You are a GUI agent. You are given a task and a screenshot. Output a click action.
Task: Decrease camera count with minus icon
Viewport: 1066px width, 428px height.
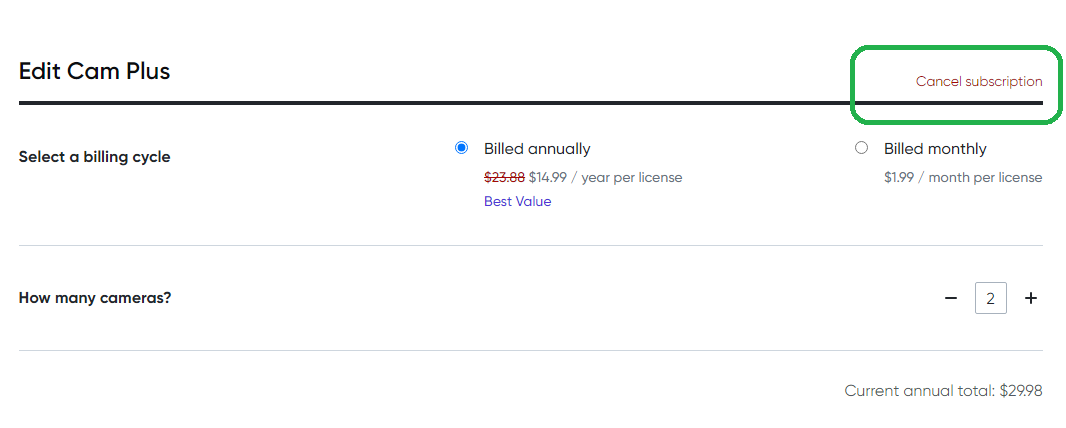coord(951,298)
